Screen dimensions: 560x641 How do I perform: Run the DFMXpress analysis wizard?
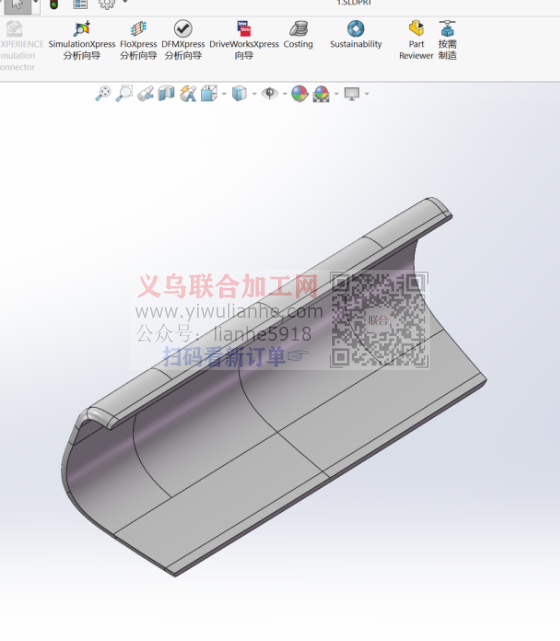(x=183, y=40)
